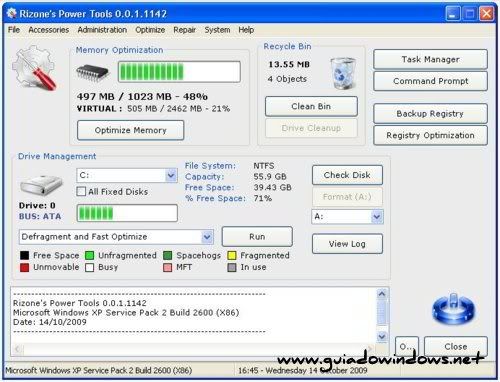The width and height of the screenshot is (500, 382).
Task: Click the Clean Bin button
Action: [311, 106]
